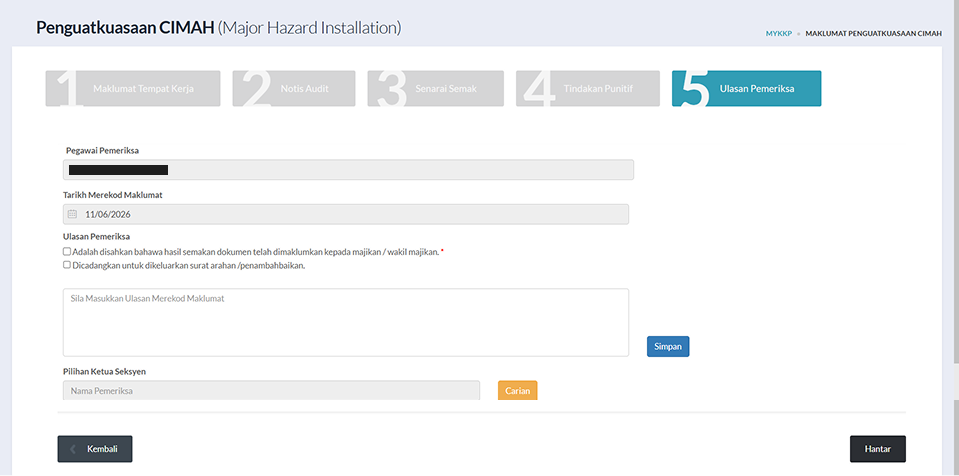The height and width of the screenshot is (476, 959).
Task: Switch to step 3 Senarai Semak
Action: pyautogui.click(x=435, y=89)
